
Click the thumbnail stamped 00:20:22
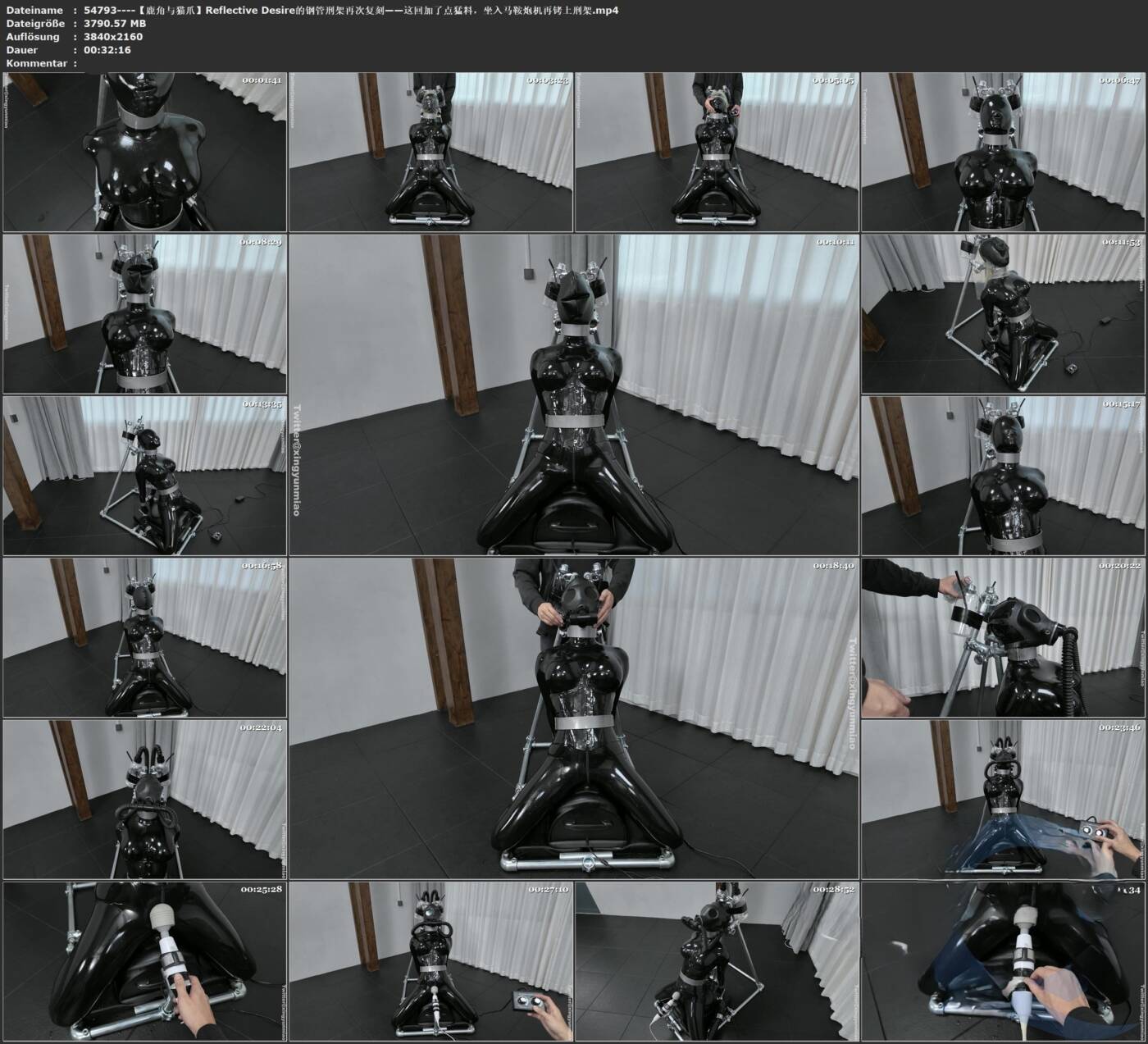point(1003,637)
